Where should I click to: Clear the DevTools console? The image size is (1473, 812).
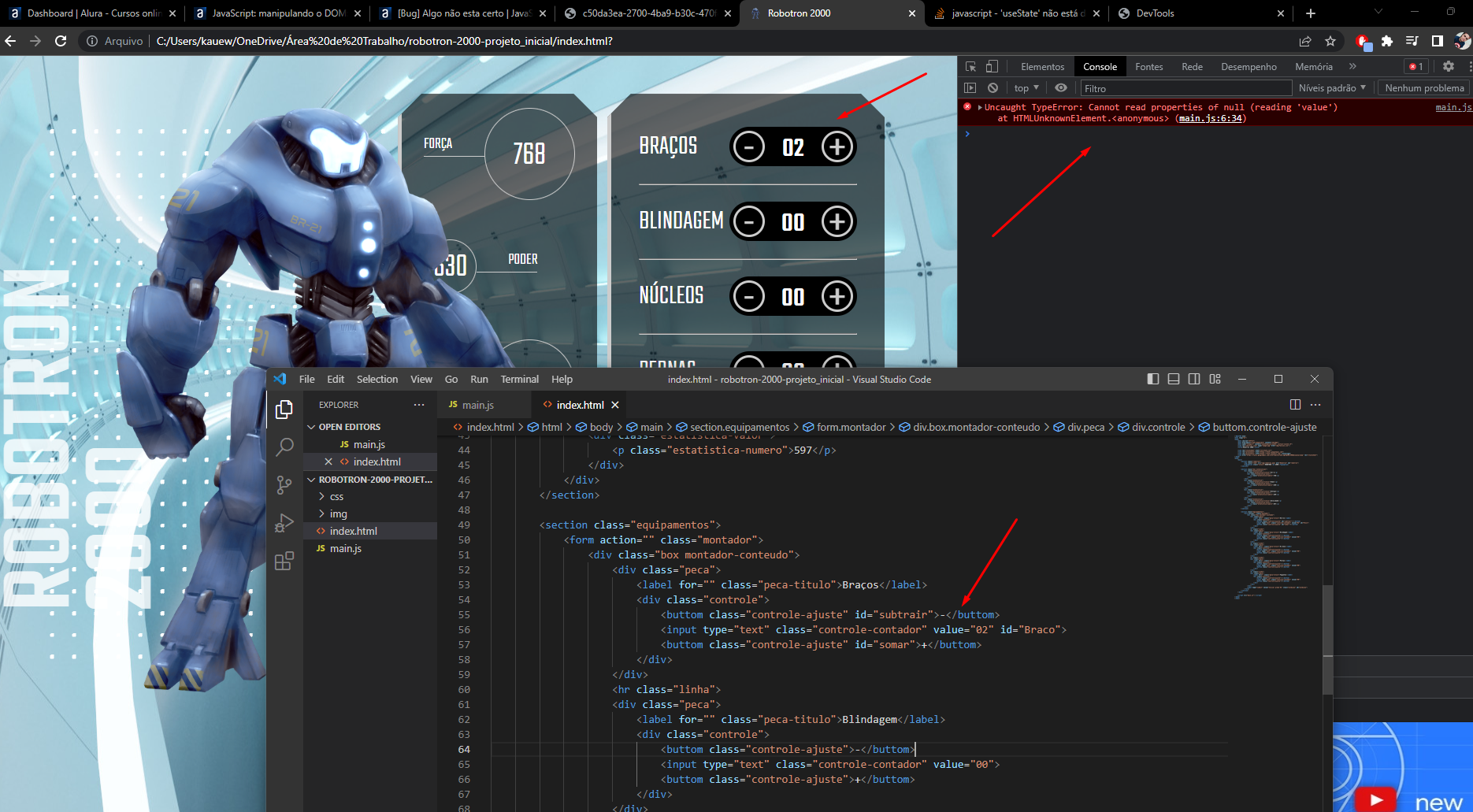point(993,88)
